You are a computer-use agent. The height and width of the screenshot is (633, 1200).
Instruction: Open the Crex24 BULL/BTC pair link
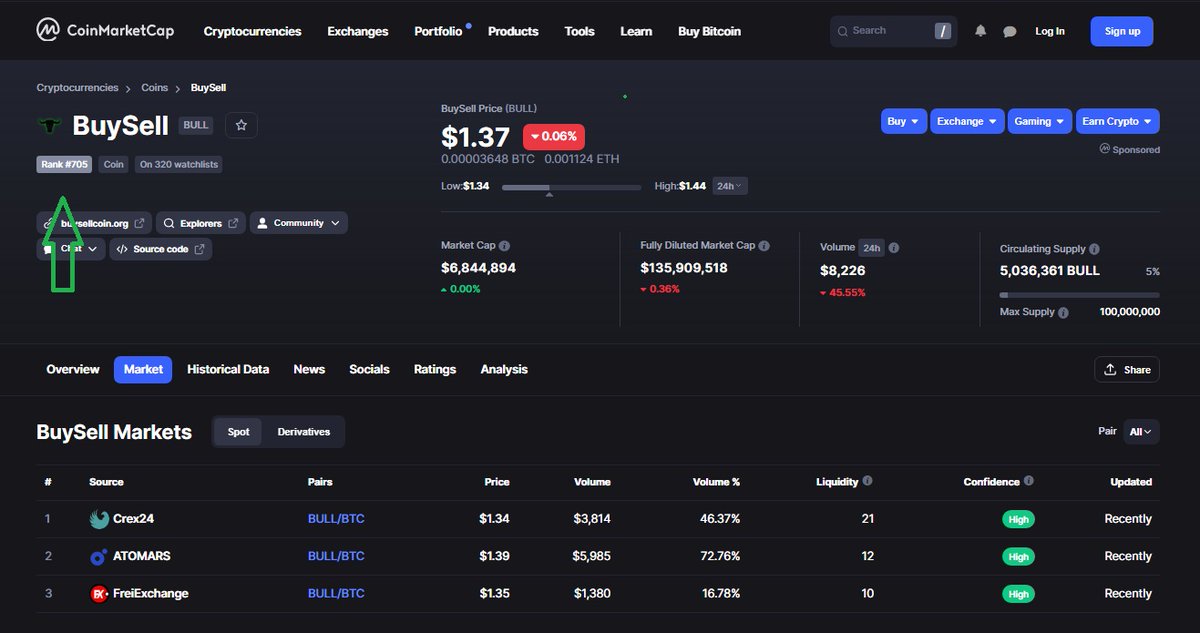pyautogui.click(x=336, y=519)
